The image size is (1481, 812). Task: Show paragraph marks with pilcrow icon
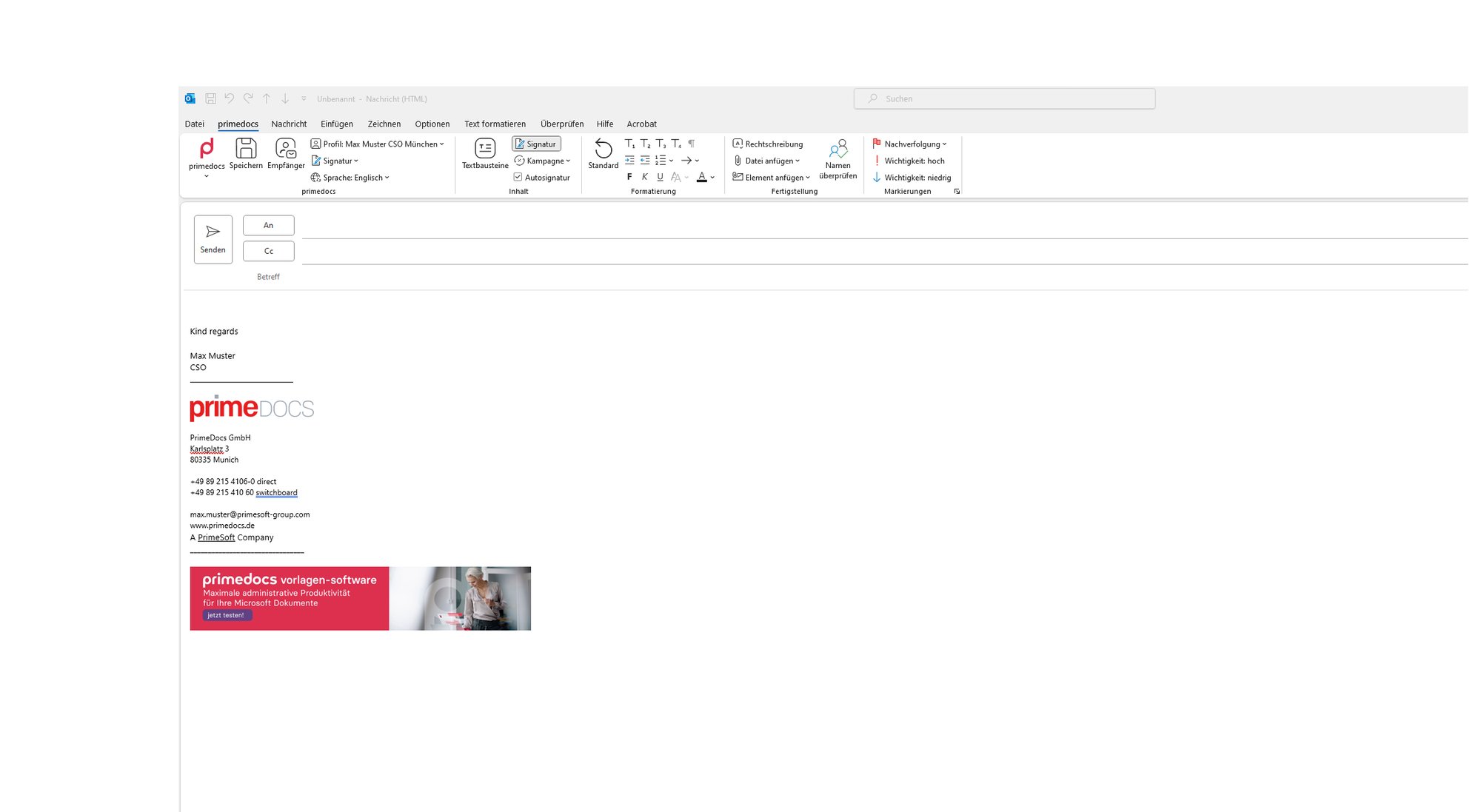point(692,144)
